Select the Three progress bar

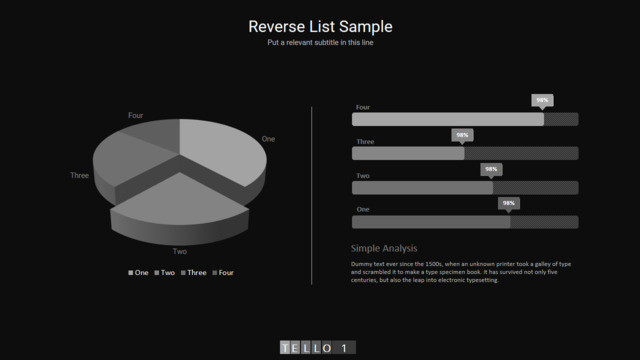point(465,153)
